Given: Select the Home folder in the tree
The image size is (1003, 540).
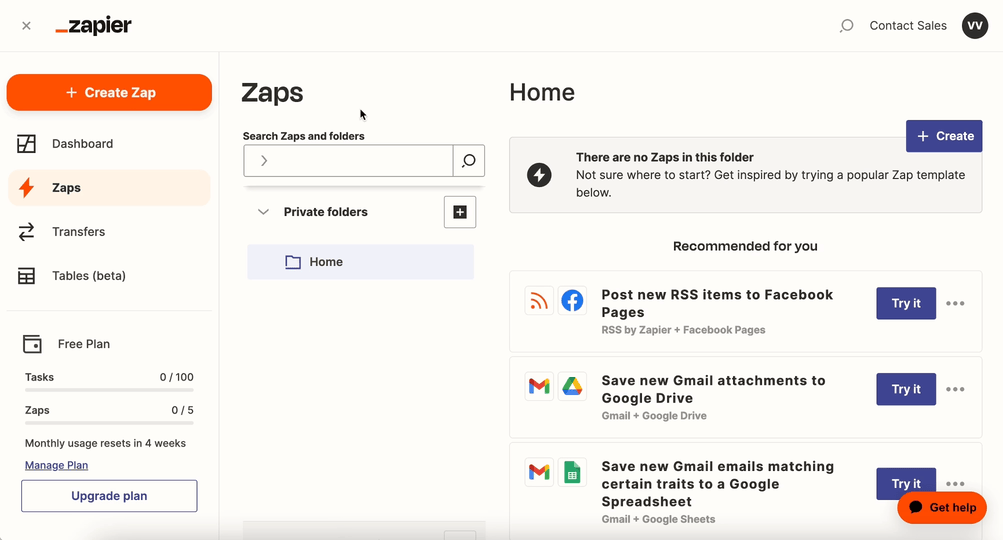Looking at the screenshot, I should point(326,262).
